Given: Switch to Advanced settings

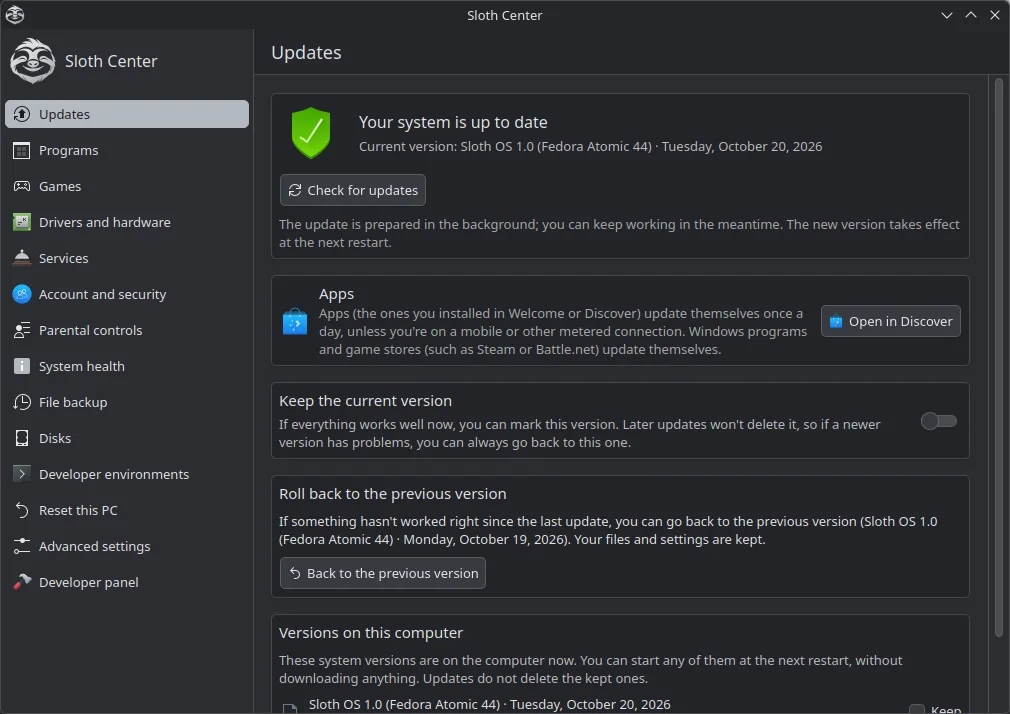Looking at the screenshot, I should [x=127, y=546].
